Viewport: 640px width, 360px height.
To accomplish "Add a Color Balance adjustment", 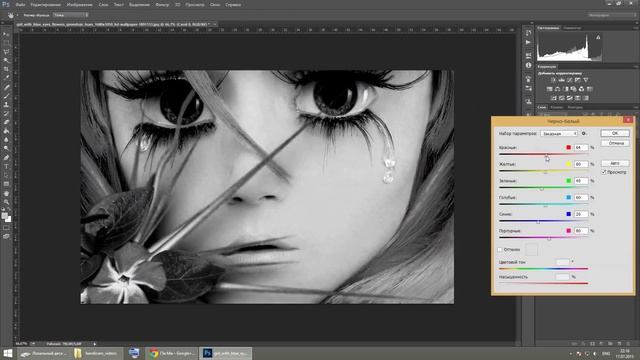I will click(558, 89).
